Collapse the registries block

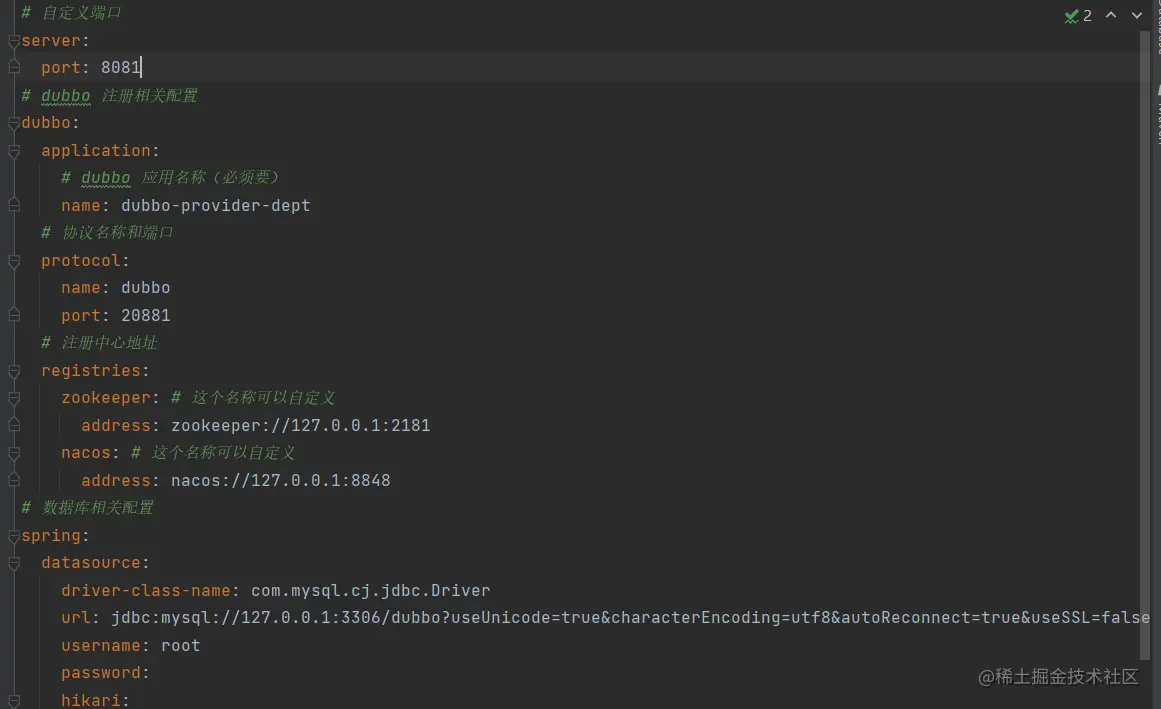(x=14, y=371)
